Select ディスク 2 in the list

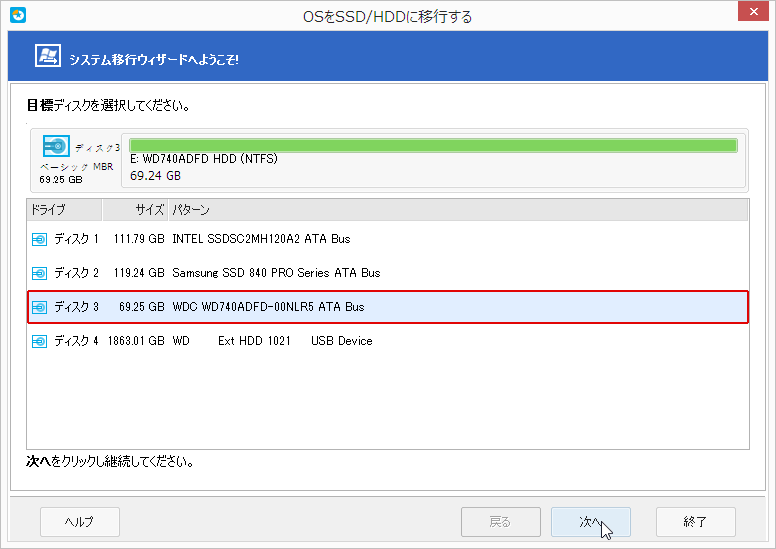coord(388,273)
